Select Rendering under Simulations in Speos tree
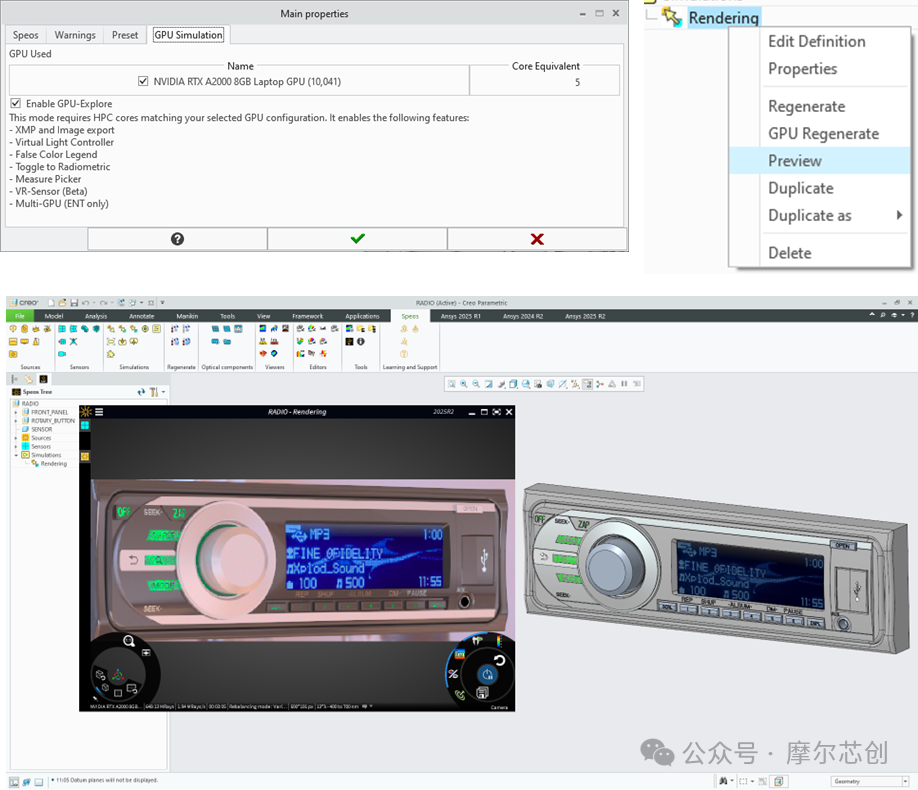 tap(53, 464)
